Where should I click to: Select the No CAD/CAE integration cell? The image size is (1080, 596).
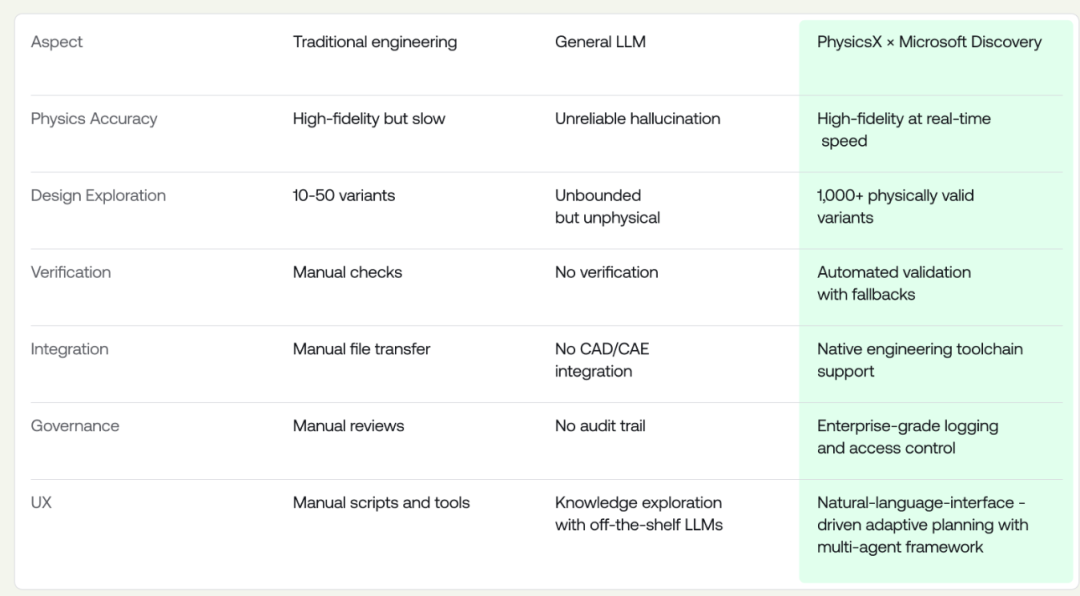tap(602, 360)
